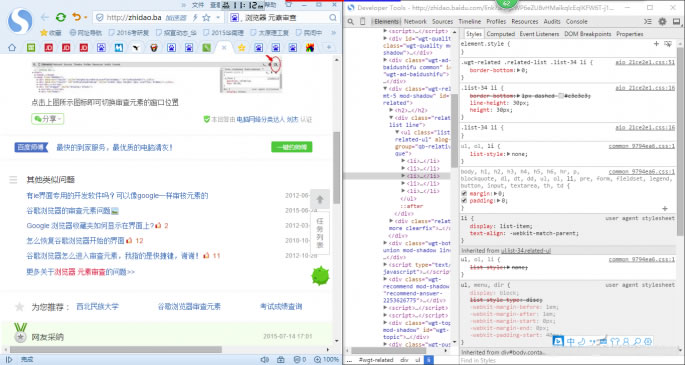Open the Computed styles tab

(x=501, y=34)
